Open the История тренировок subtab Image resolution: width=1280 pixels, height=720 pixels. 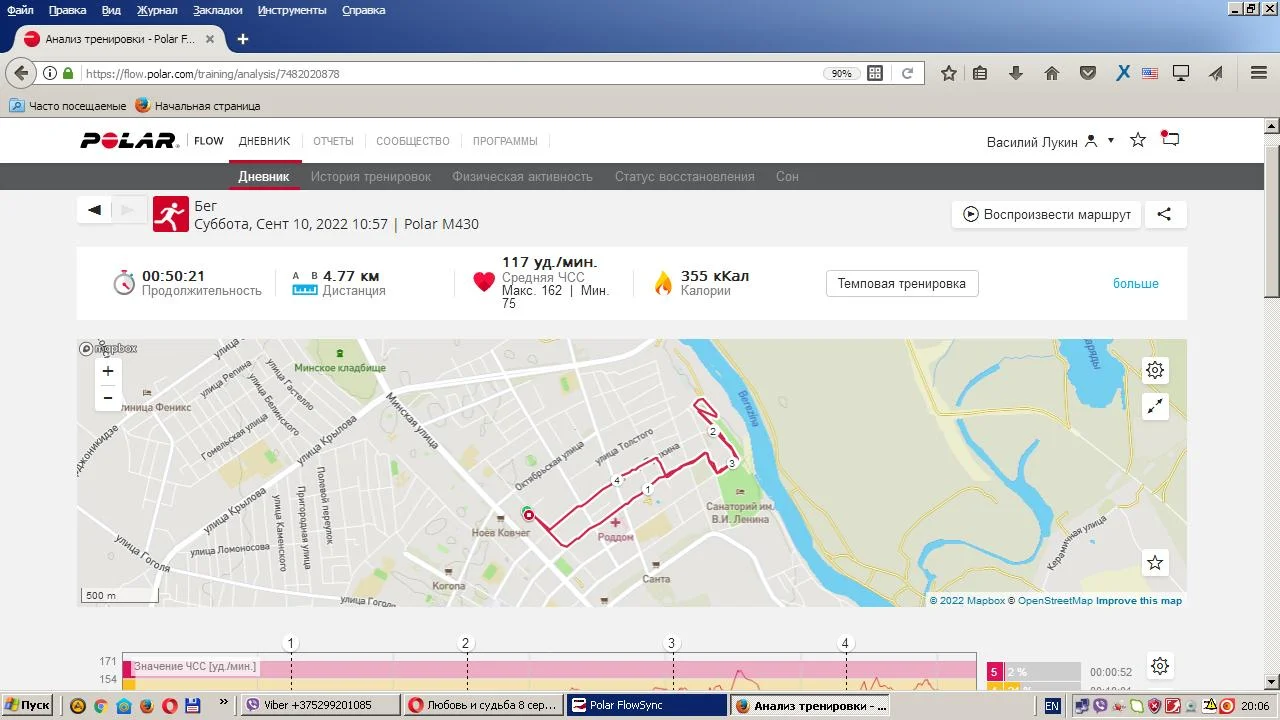click(371, 176)
